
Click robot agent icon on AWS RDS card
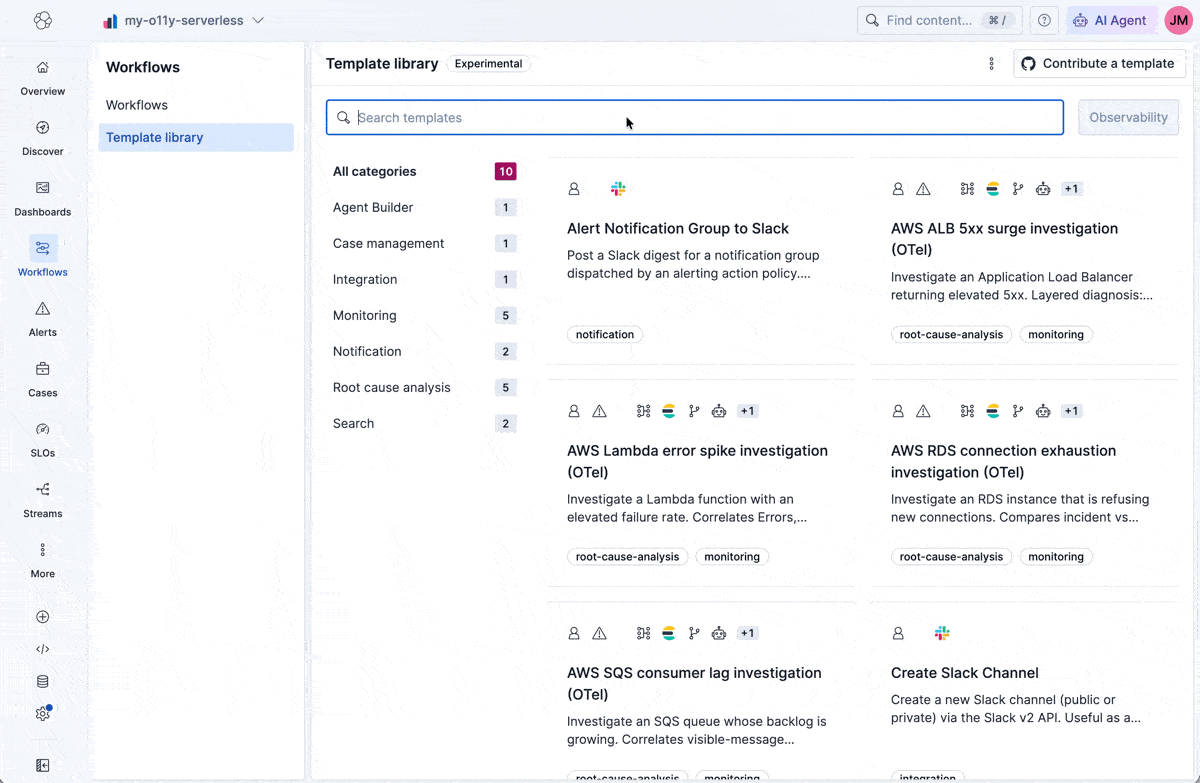click(x=1043, y=411)
